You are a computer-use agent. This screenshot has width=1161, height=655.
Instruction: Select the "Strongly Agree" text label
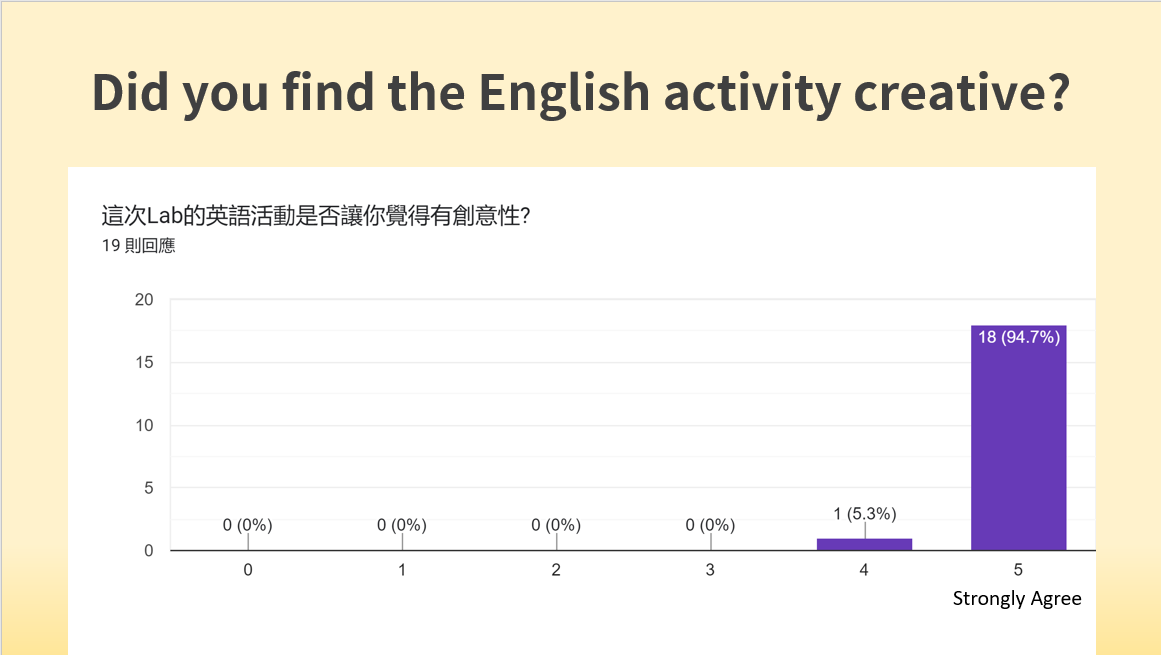click(1017, 598)
